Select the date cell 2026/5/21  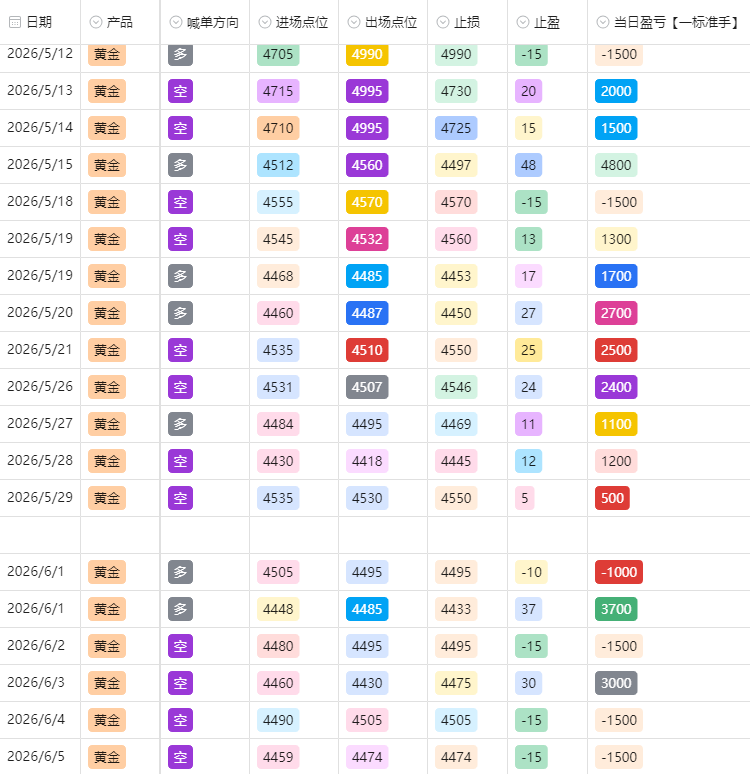pyautogui.click(x=40, y=350)
